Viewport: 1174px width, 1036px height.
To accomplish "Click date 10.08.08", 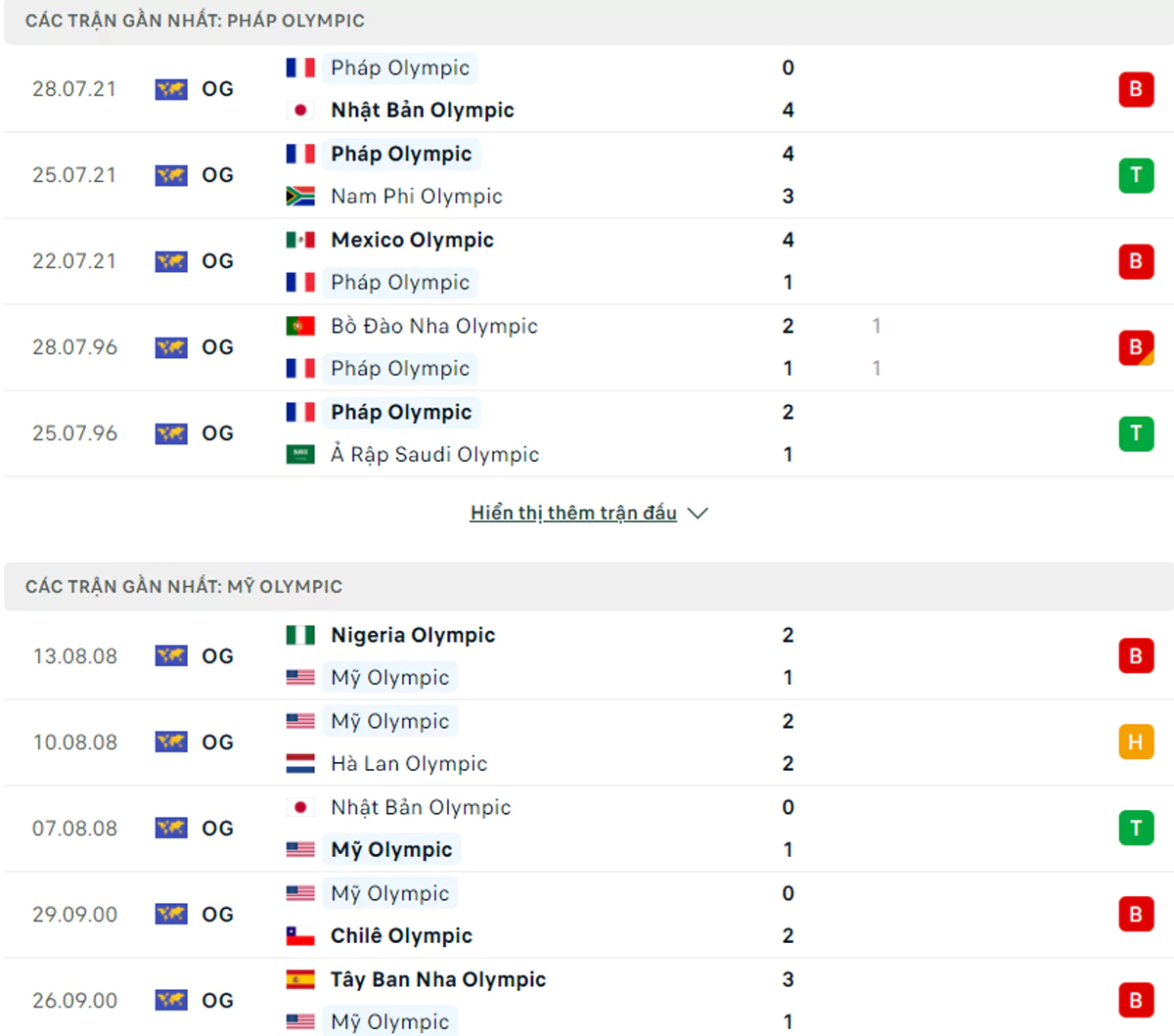I will 74,743.
